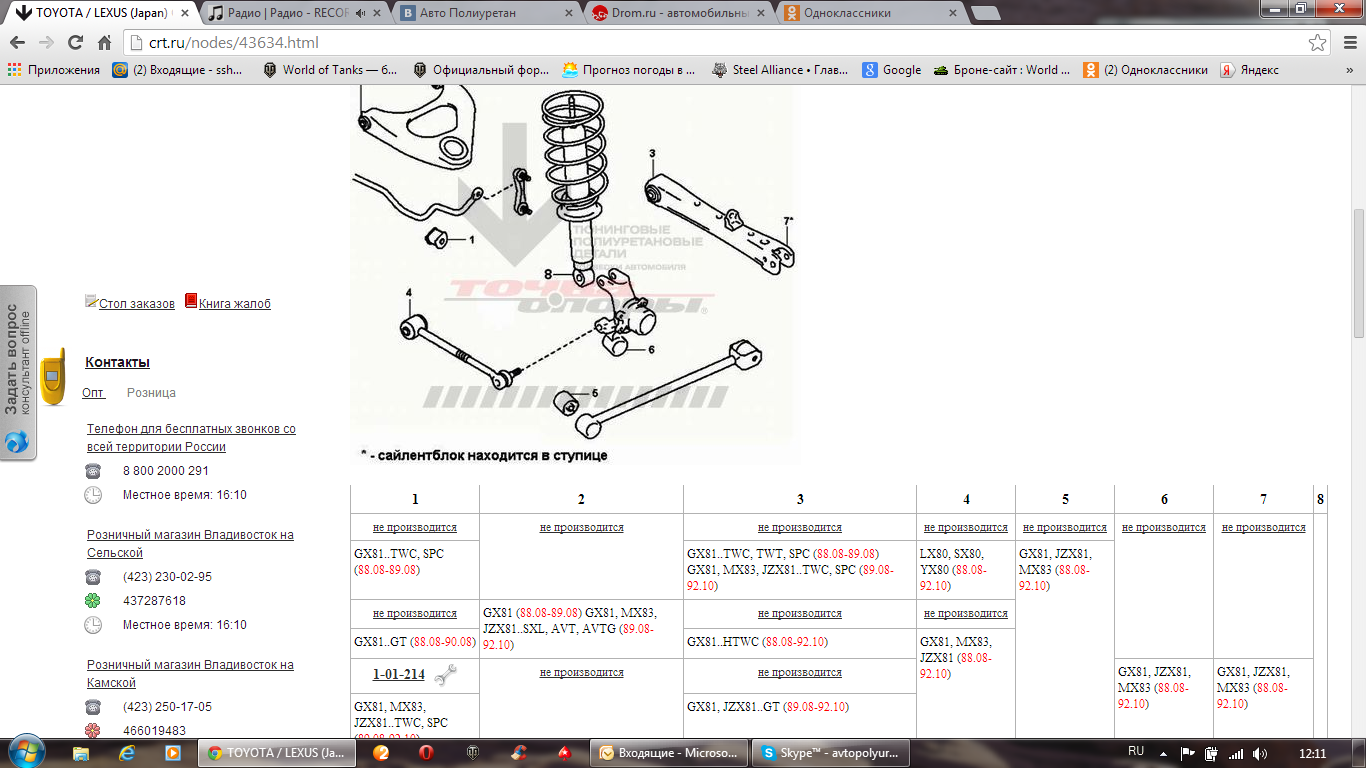This screenshot has width=1366, height=768.
Task: Open the Прогноз погоды bookmark
Action: click(629, 70)
